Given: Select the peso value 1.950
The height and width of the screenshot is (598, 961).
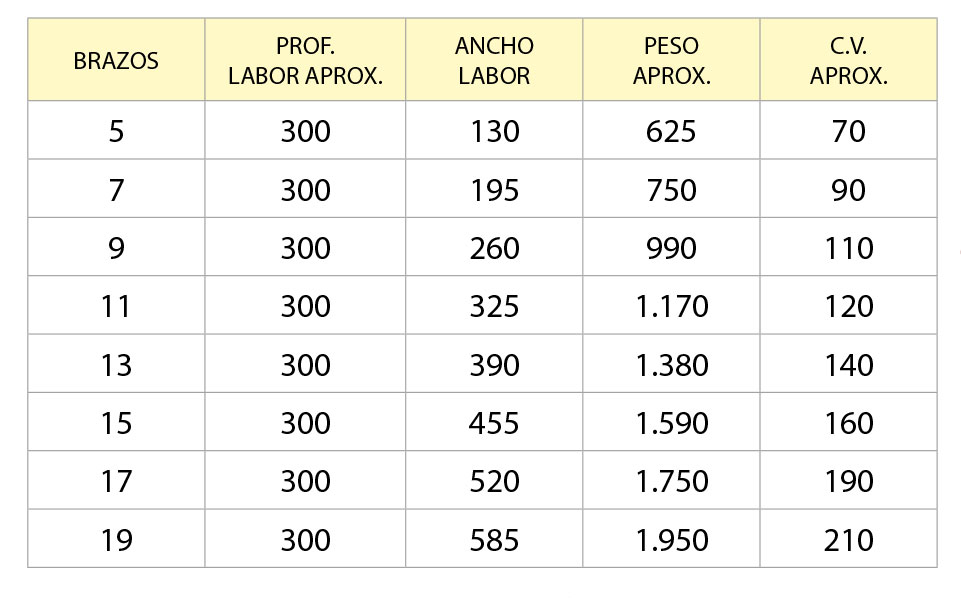Looking at the screenshot, I should [x=672, y=540].
